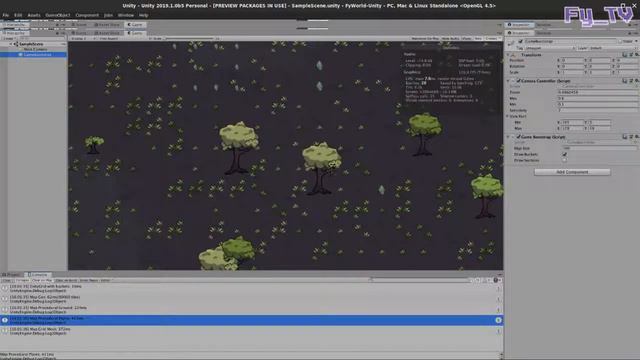
Task: Open Transform preset selector icon
Action: [631, 55]
